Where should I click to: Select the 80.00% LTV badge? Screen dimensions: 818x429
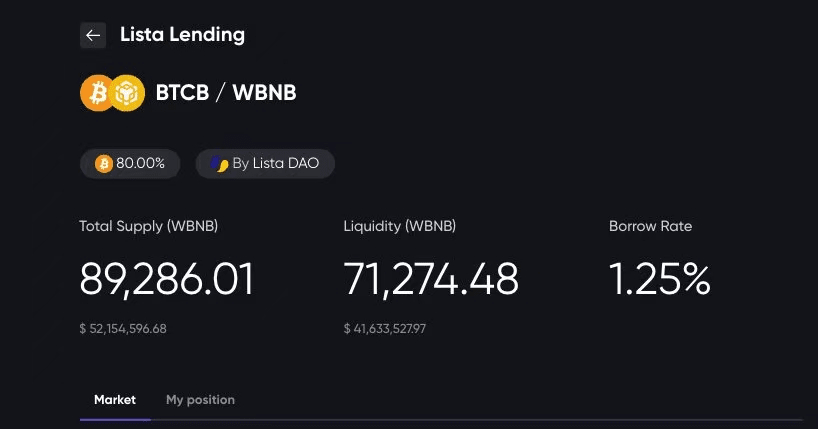coord(130,164)
